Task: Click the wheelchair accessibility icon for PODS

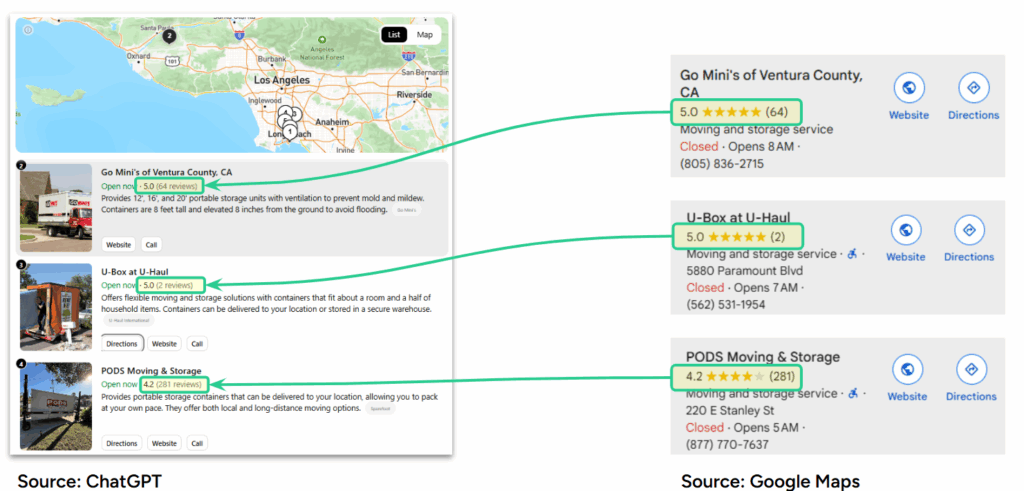Action: pyautogui.click(x=852, y=394)
